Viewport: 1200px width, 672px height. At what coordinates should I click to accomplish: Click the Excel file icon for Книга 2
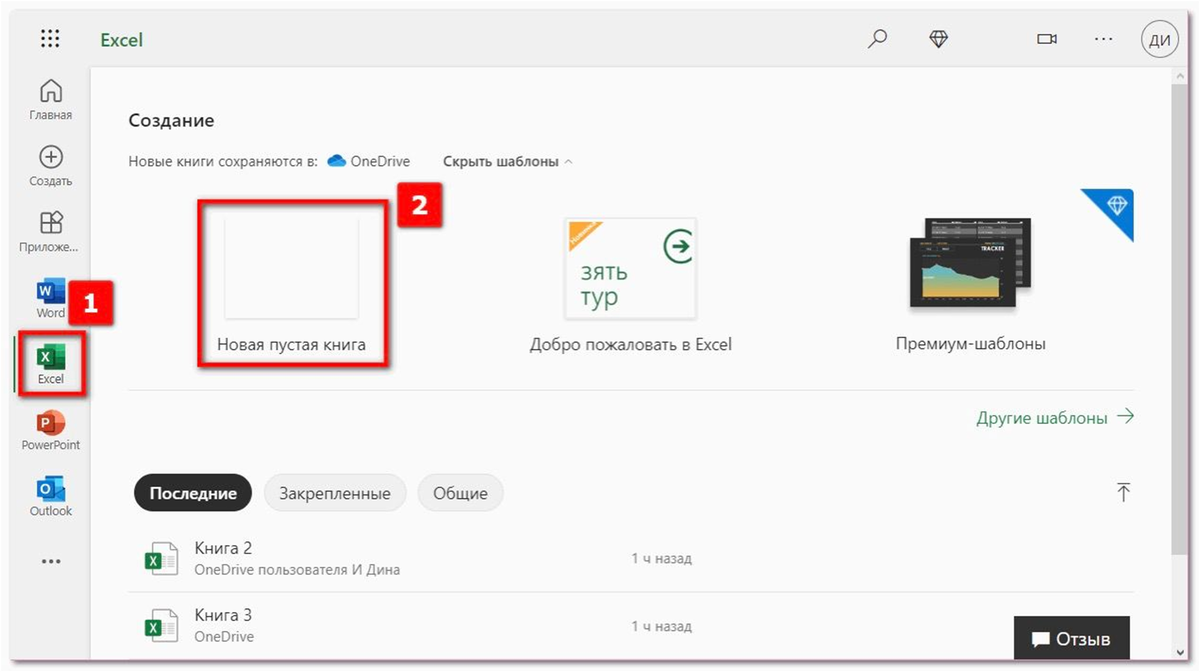[161, 560]
